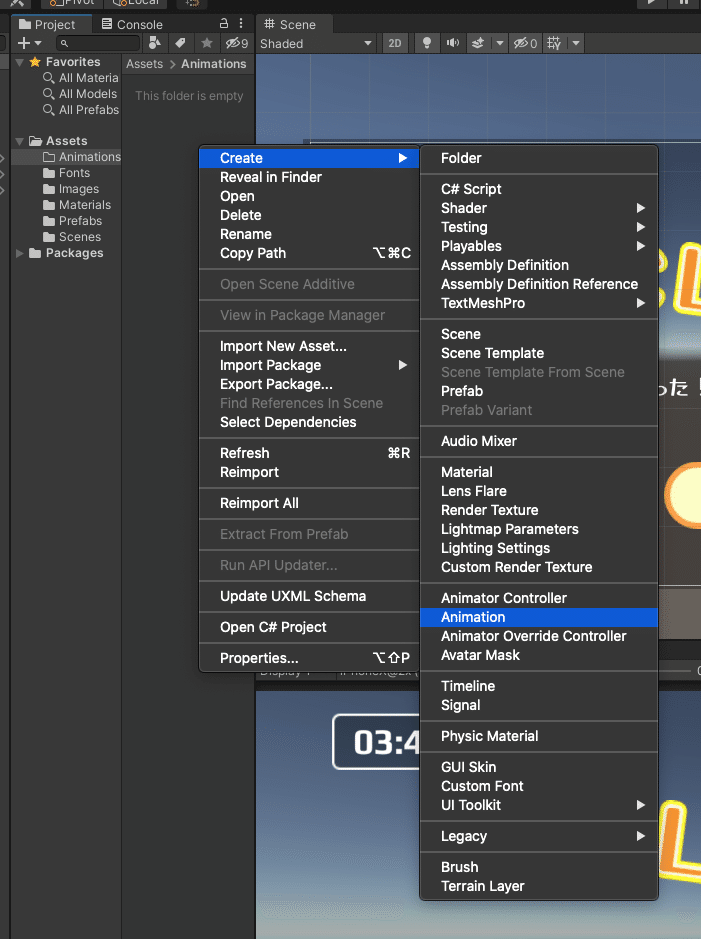Click the search by label tag icon
Image resolution: width=701 pixels, height=939 pixels.
pyautogui.click(x=180, y=43)
